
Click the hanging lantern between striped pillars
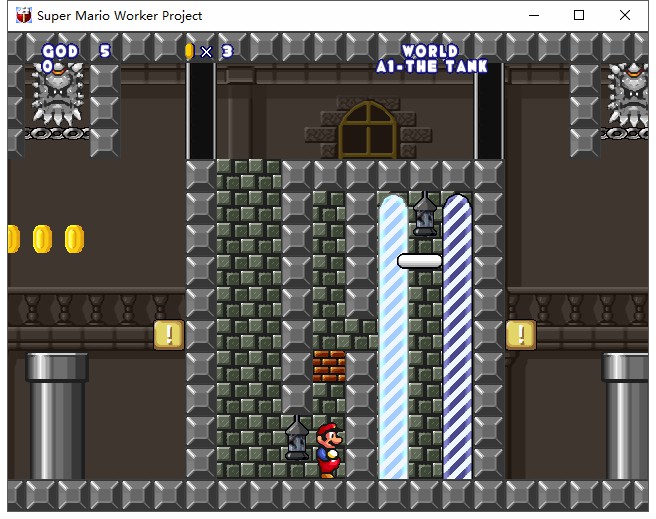click(x=425, y=214)
